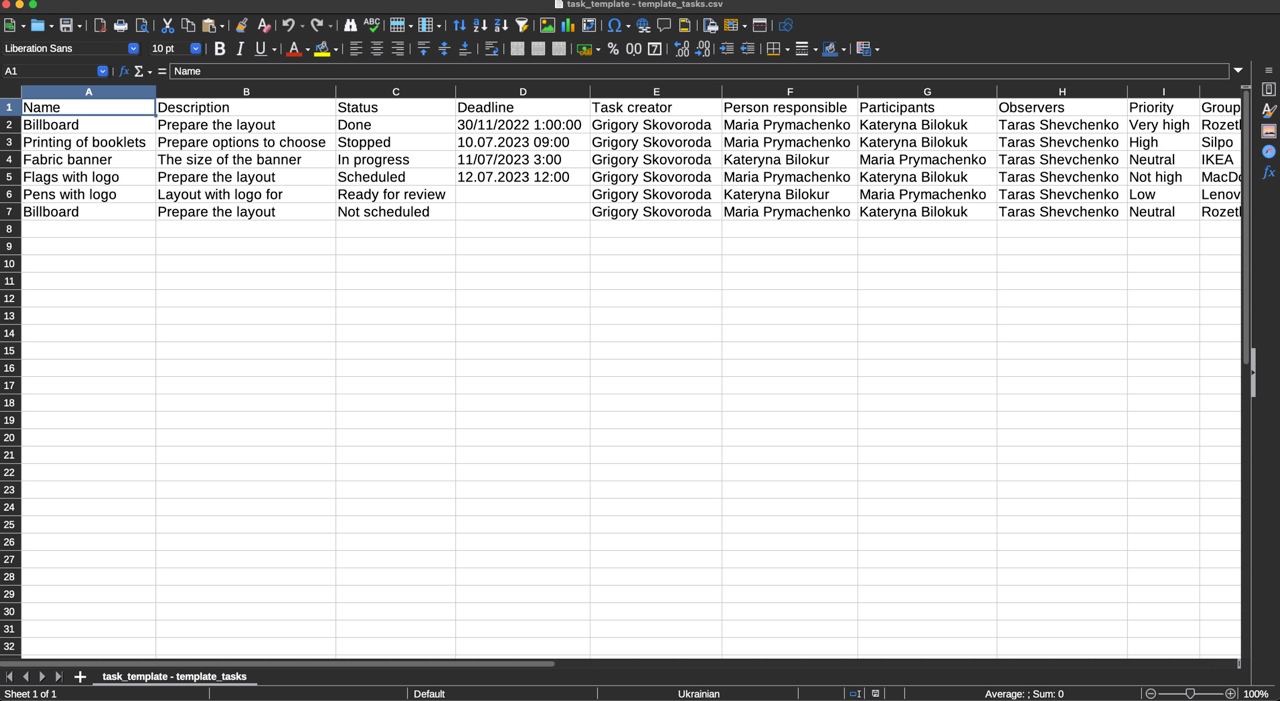Click the zoom slider in status bar
Screen dimensions: 1280x701
tap(1190, 694)
